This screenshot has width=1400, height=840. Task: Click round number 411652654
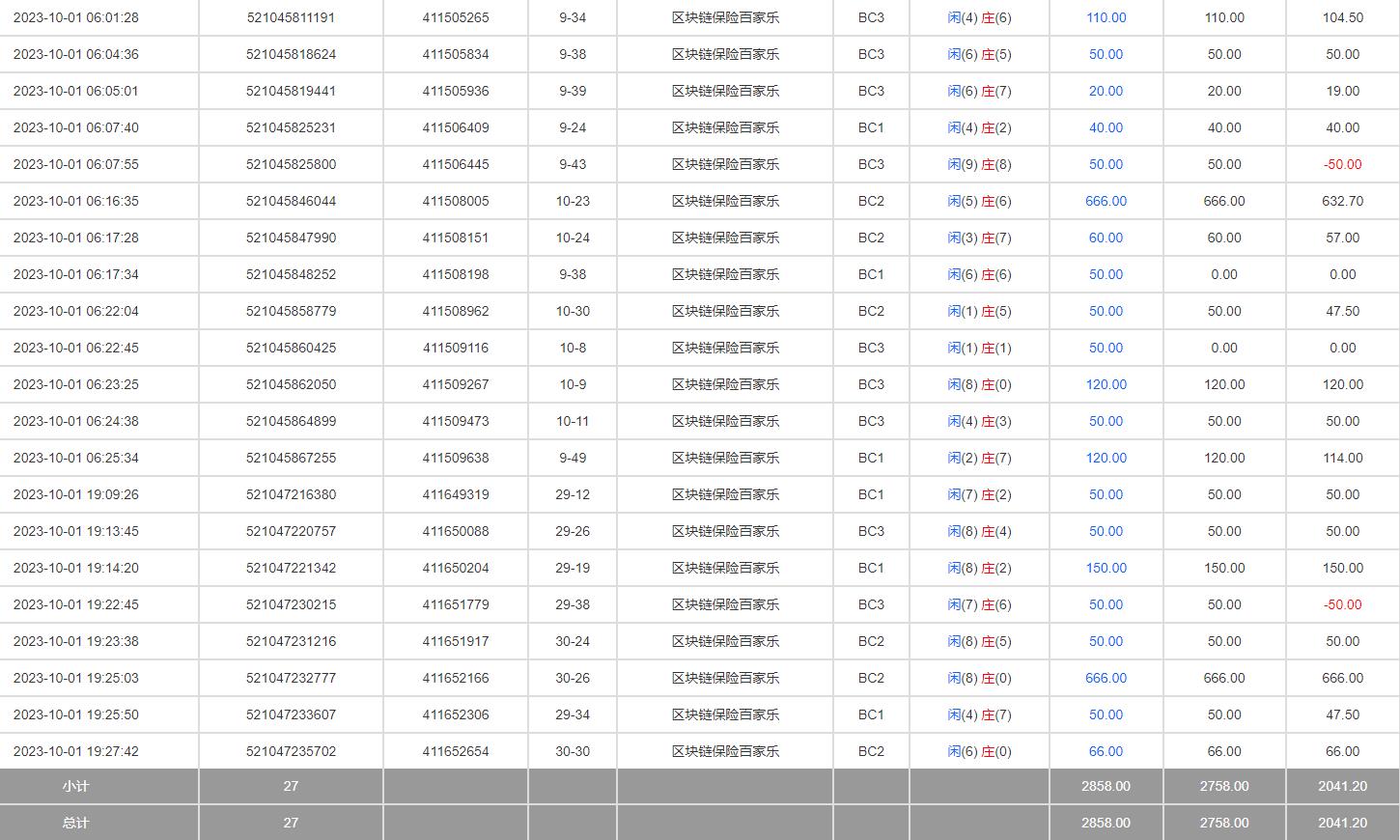pyautogui.click(x=455, y=751)
